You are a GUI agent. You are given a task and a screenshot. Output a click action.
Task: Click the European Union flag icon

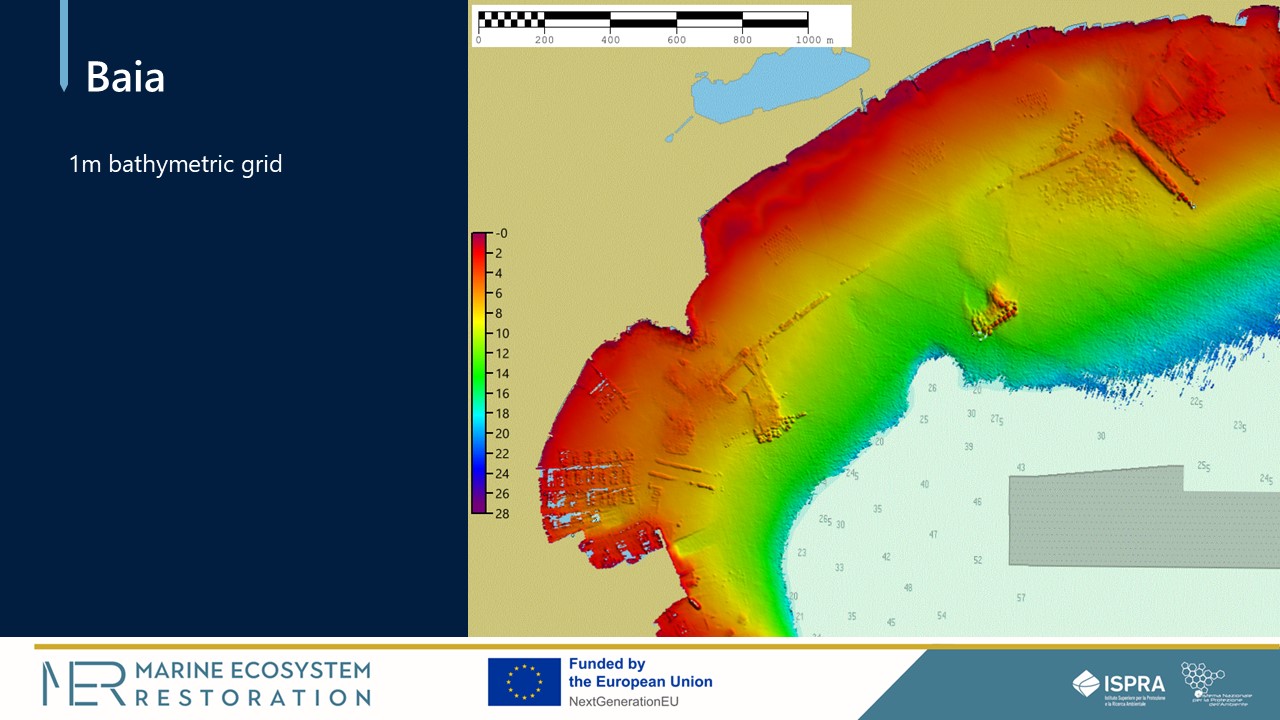[x=524, y=682]
